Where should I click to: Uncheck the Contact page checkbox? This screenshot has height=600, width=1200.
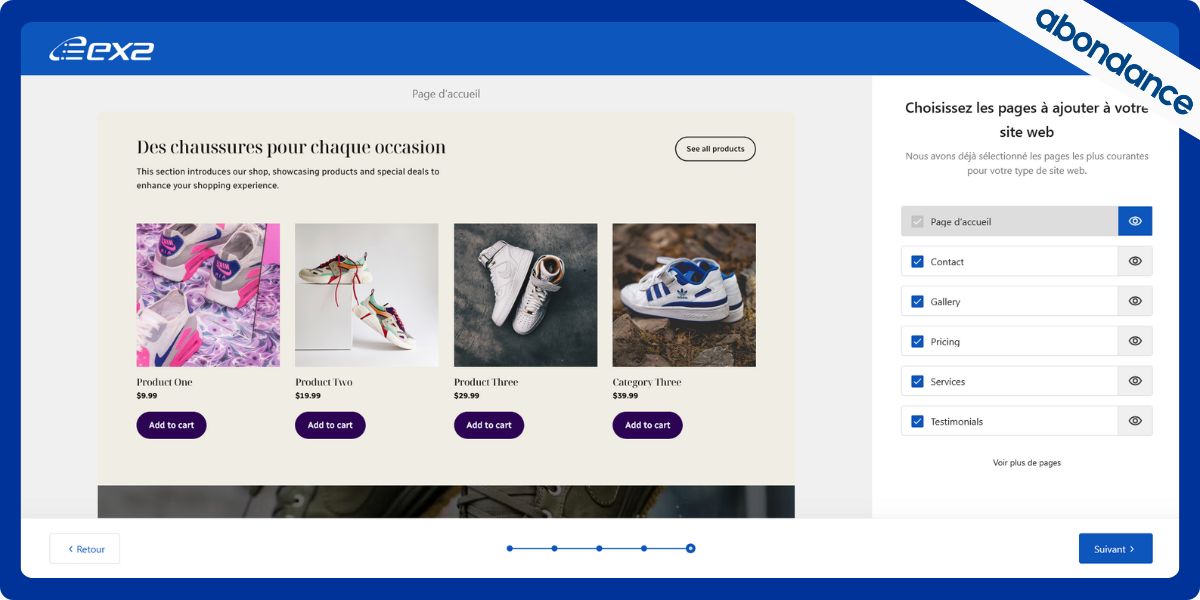[x=917, y=262]
